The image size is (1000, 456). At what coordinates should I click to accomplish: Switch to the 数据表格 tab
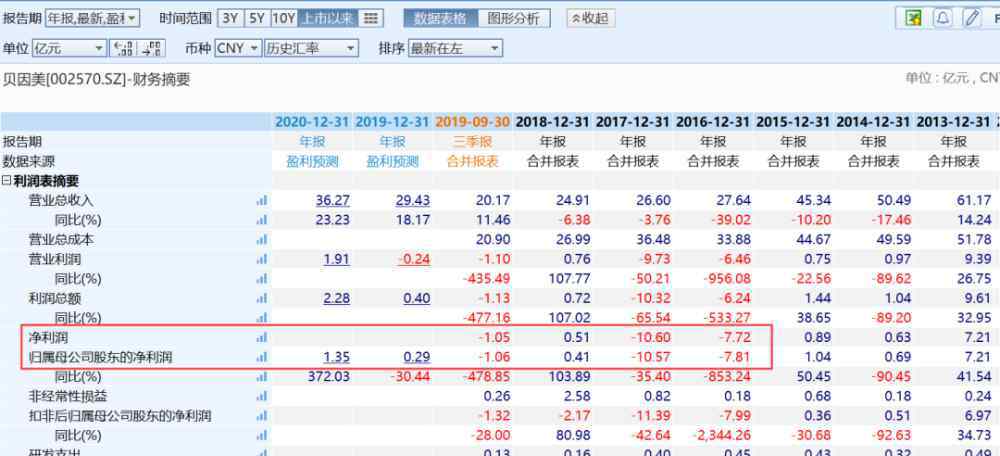pos(440,18)
